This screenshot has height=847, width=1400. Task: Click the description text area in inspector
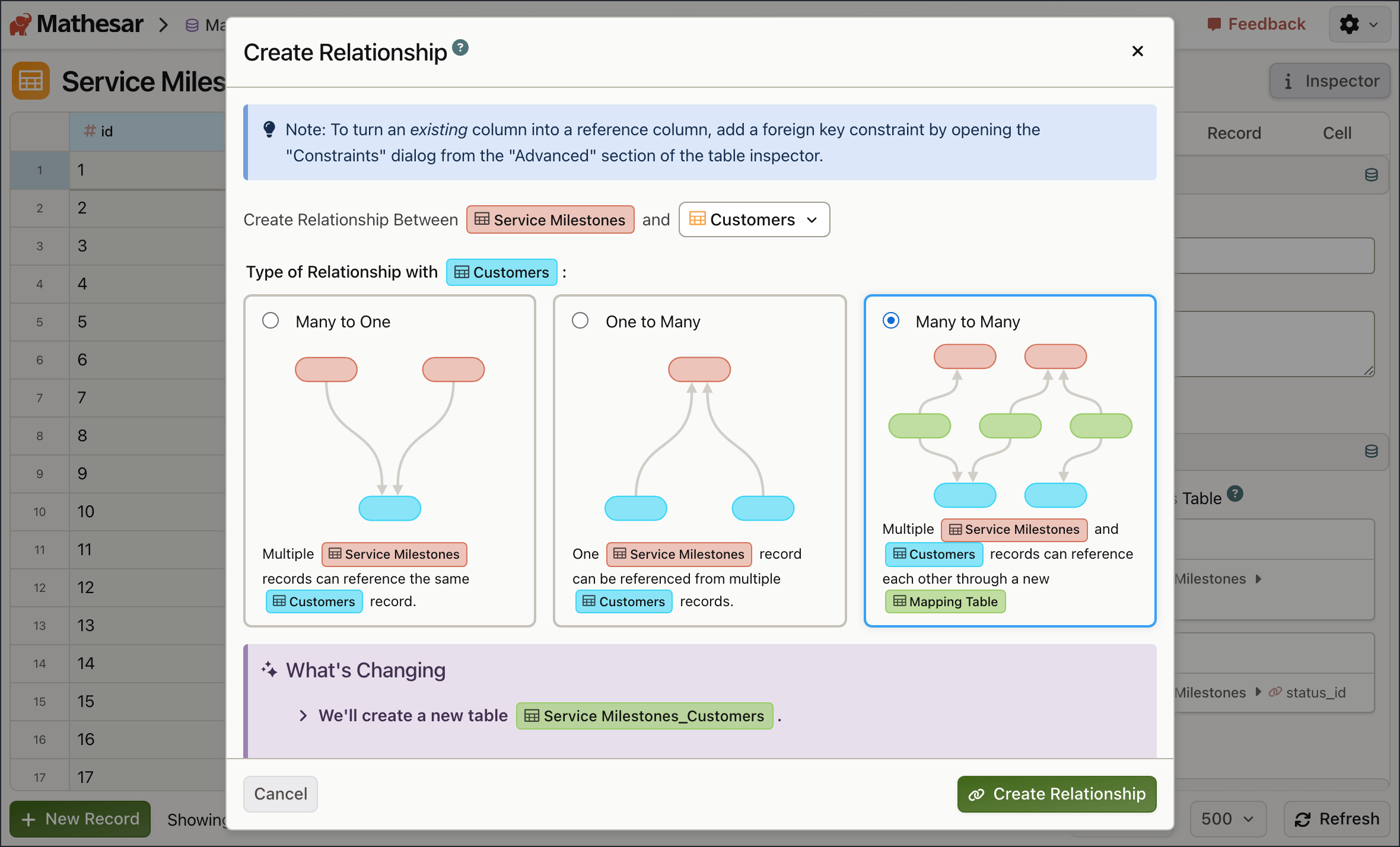pos(1274,344)
